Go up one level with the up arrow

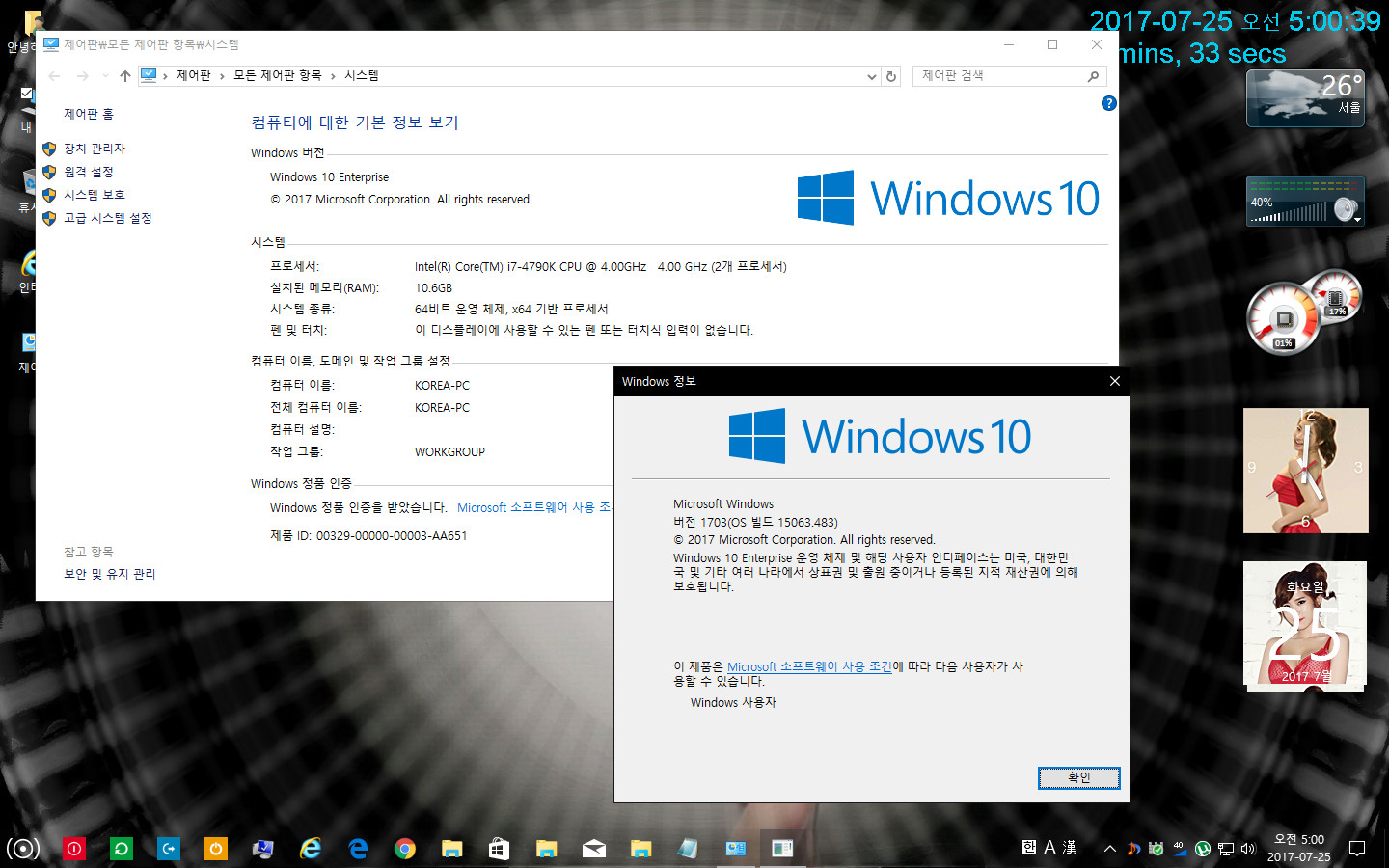[x=124, y=76]
